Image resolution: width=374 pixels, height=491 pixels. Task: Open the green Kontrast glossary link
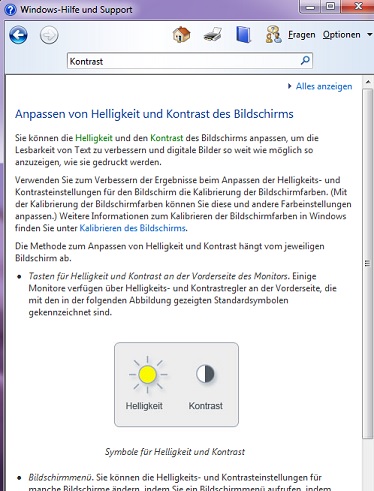click(x=167, y=138)
